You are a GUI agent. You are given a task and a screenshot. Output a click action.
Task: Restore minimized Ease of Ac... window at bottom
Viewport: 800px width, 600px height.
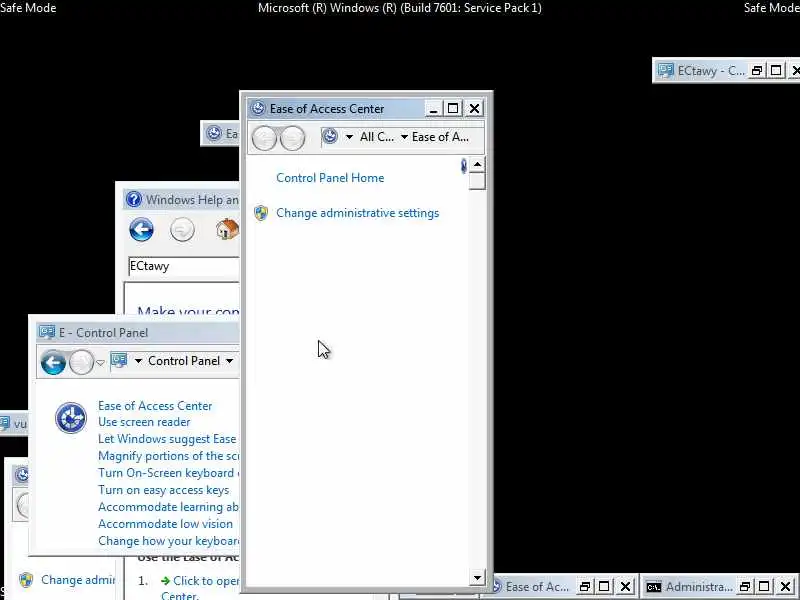click(x=585, y=587)
